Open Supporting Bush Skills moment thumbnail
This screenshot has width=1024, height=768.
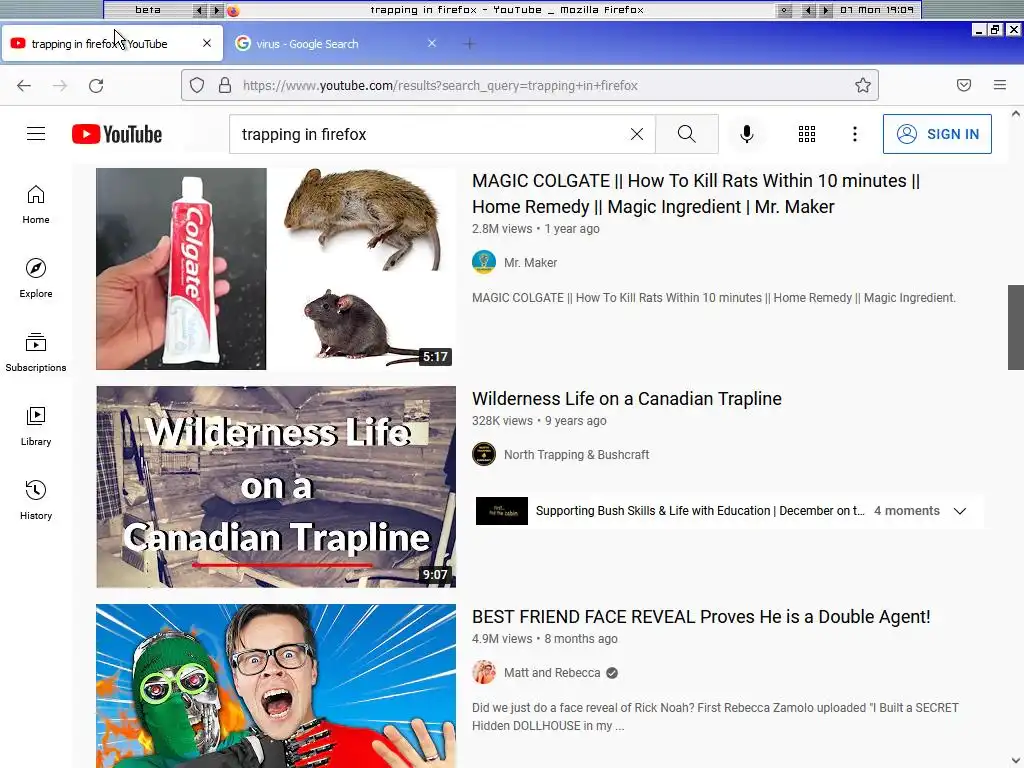pyautogui.click(x=502, y=511)
